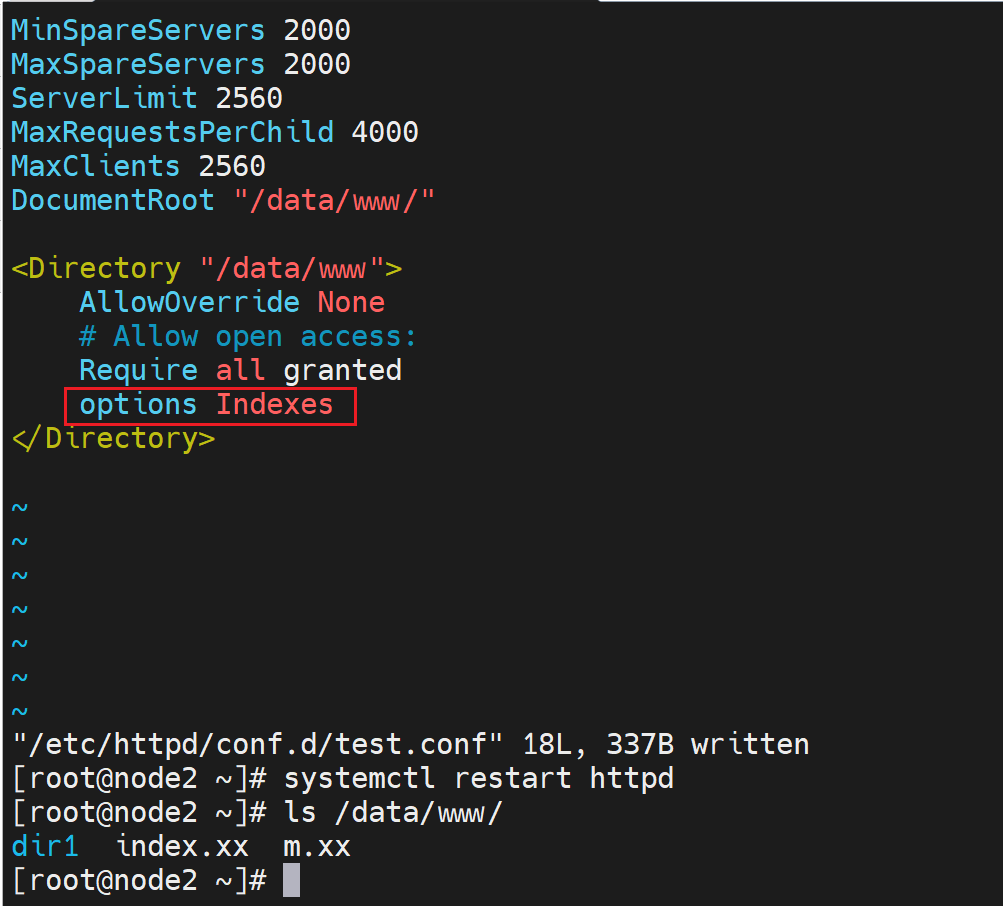Click the DocumentRoot keyword
Viewport: 1003px width, 906px height.
[112, 200]
